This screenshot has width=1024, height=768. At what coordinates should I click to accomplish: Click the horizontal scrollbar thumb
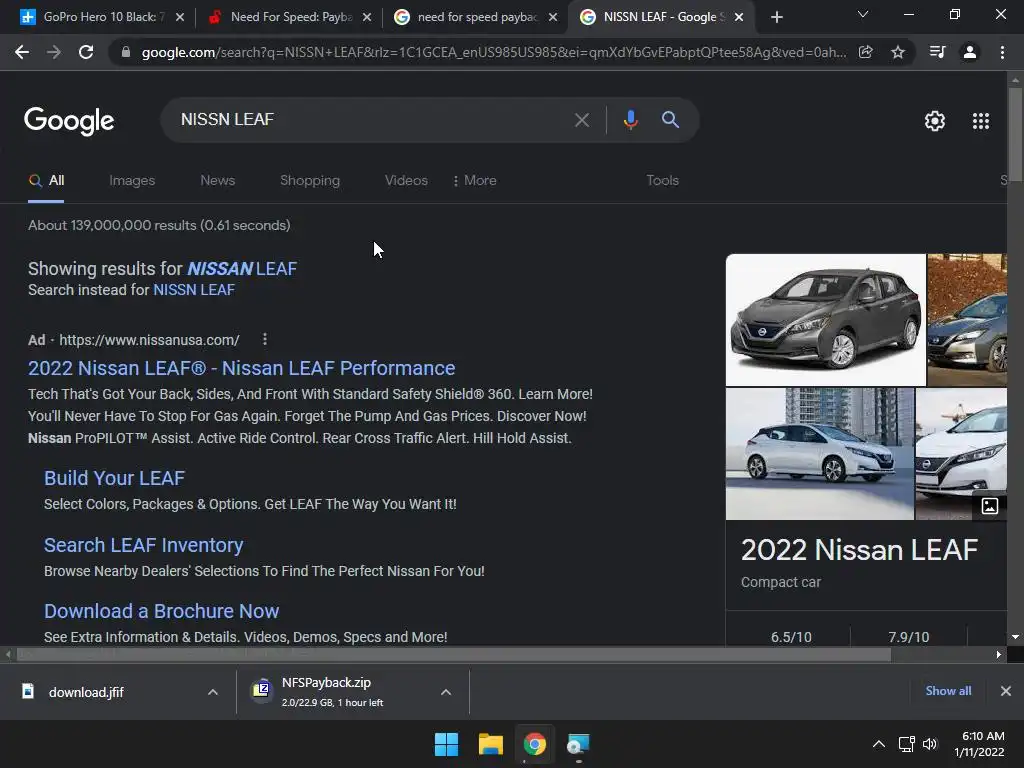point(453,654)
